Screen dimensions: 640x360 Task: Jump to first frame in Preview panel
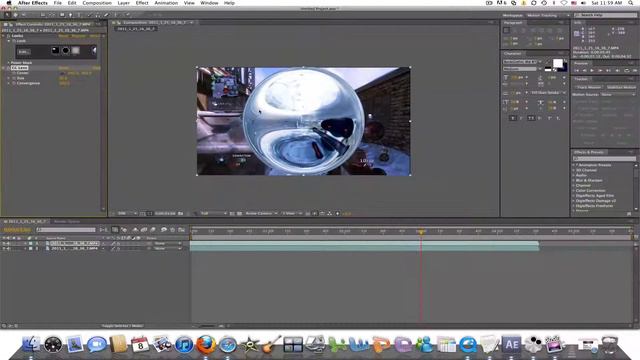[577, 71]
